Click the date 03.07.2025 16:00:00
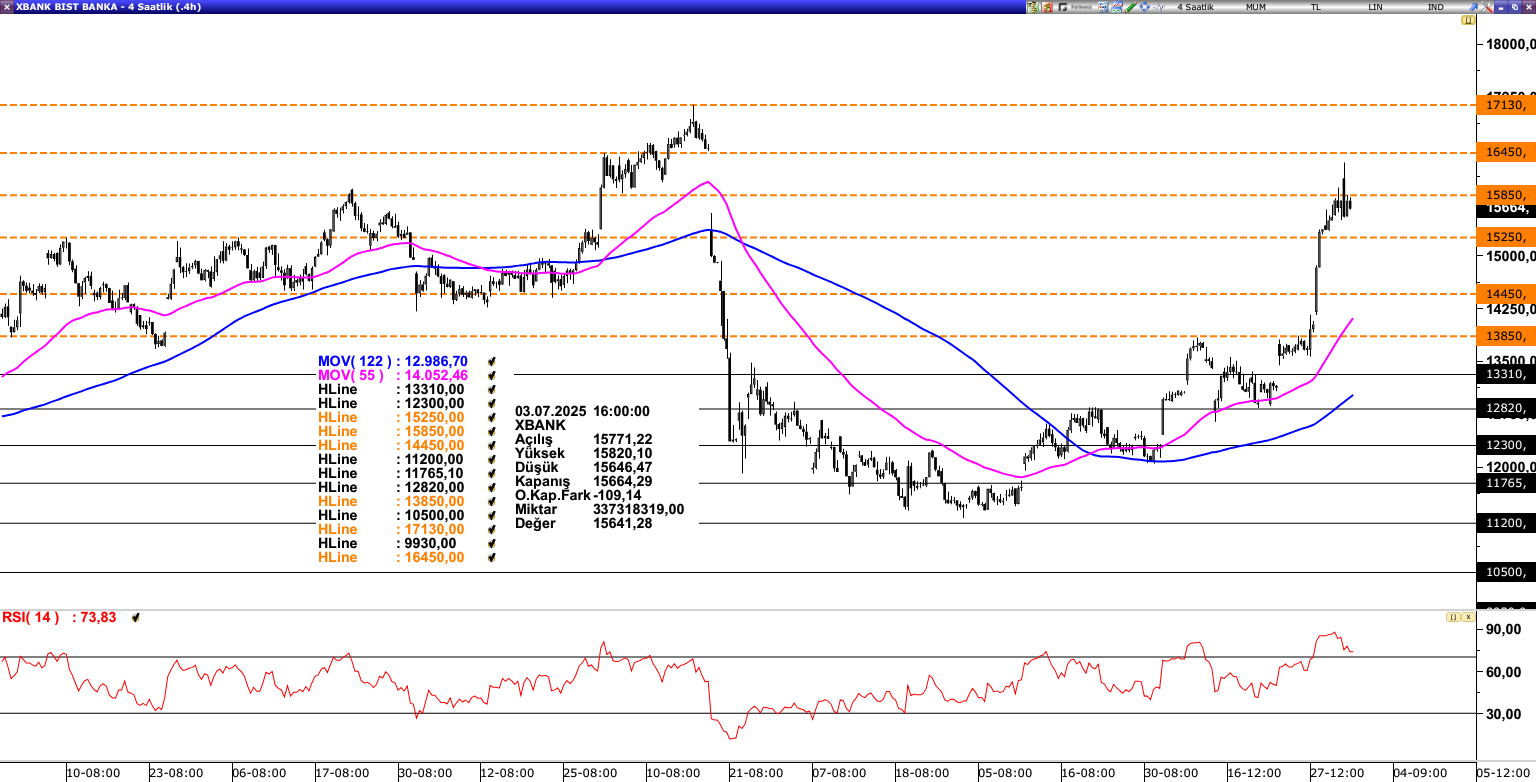Screen dimensions: 1536x782 (x=582, y=411)
